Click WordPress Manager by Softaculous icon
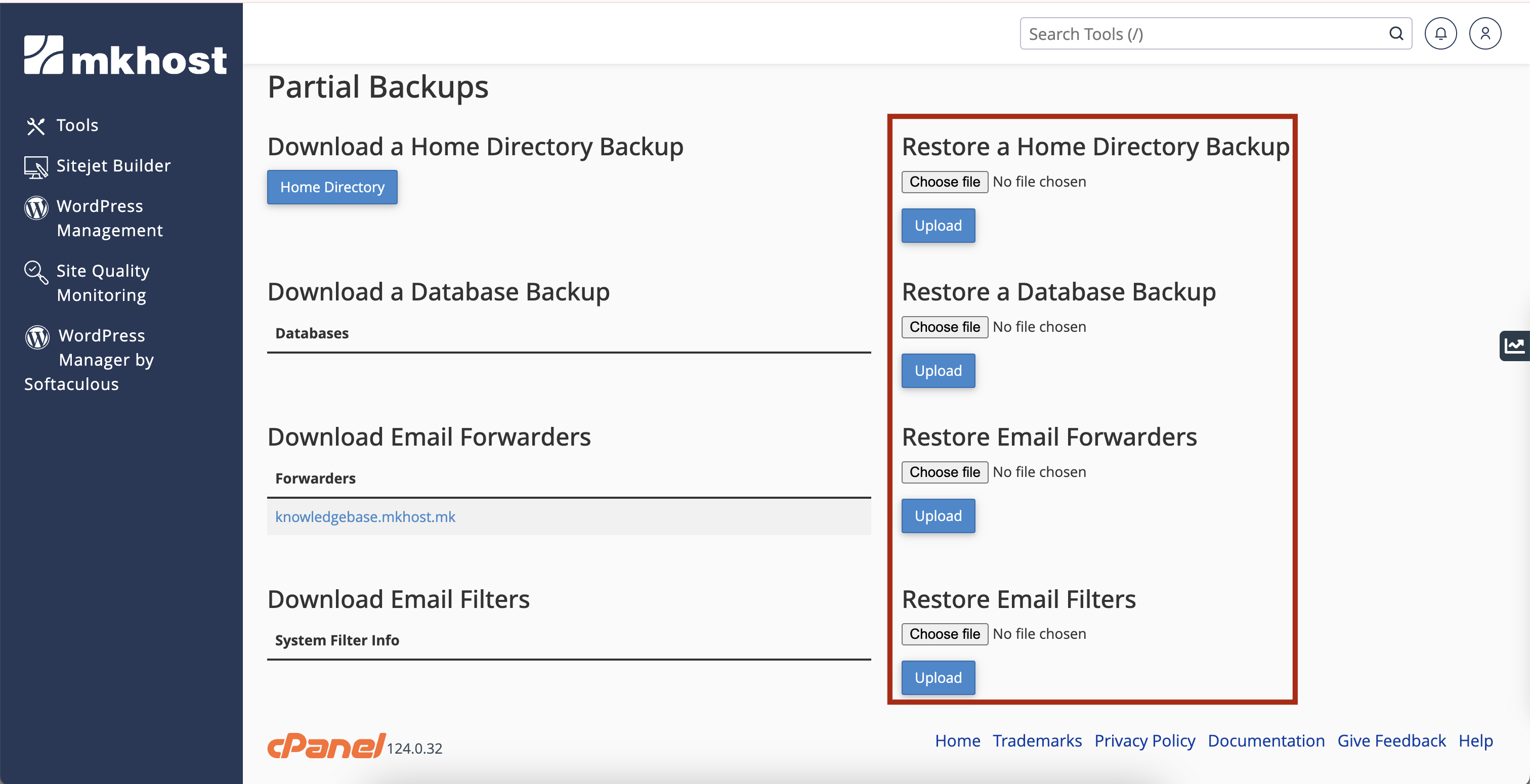Viewport: 1530px width, 784px height. point(37,337)
